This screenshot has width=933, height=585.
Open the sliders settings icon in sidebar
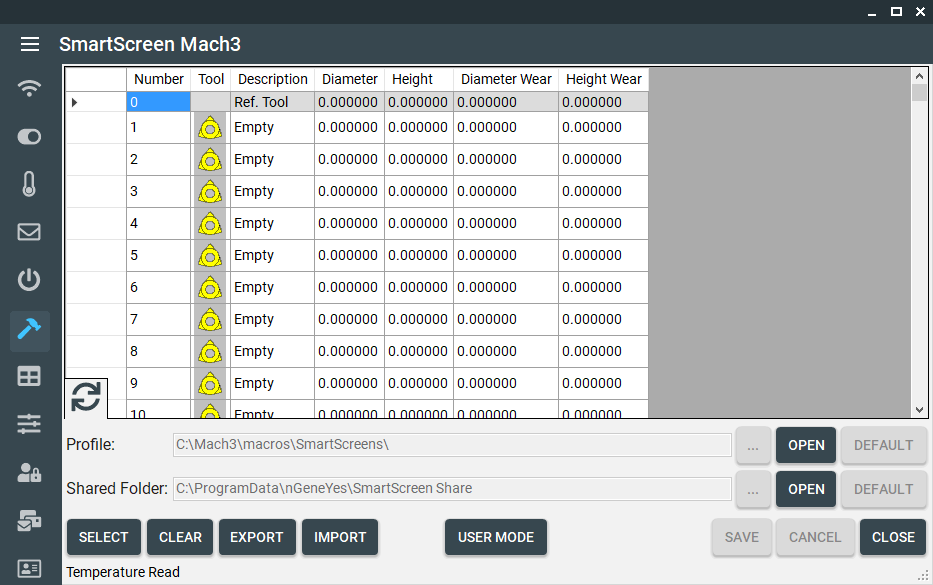tap(30, 424)
